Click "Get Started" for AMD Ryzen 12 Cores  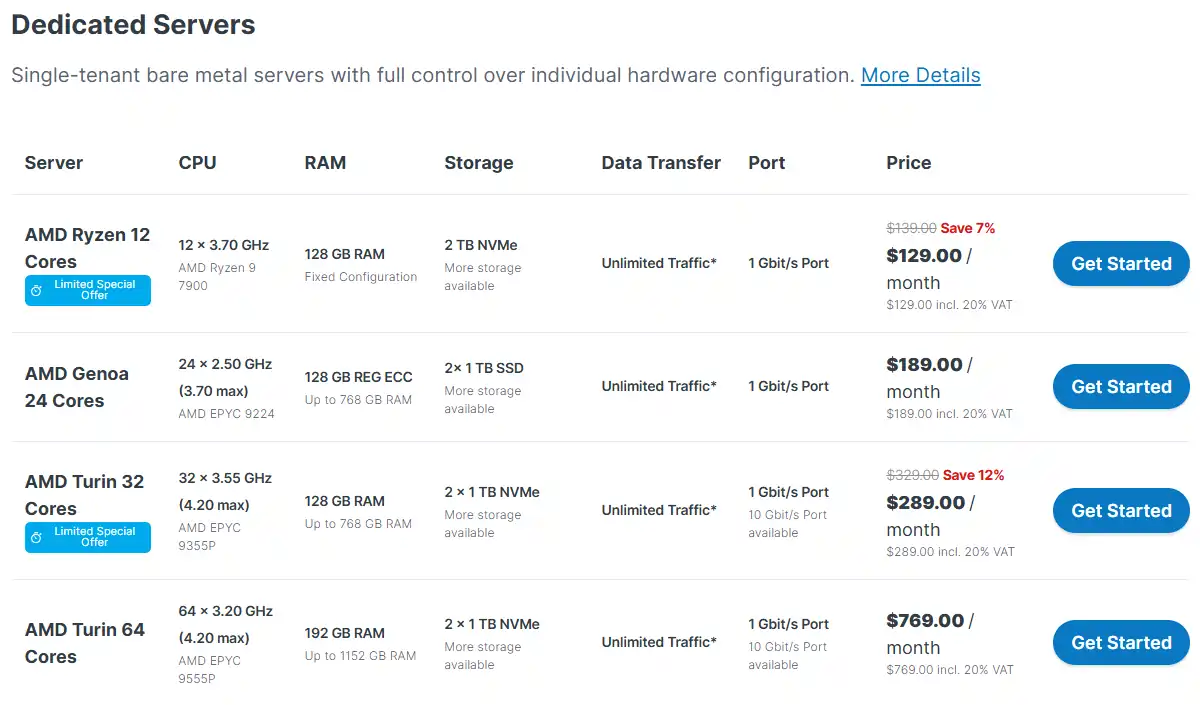pyautogui.click(x=1121, y=263)
